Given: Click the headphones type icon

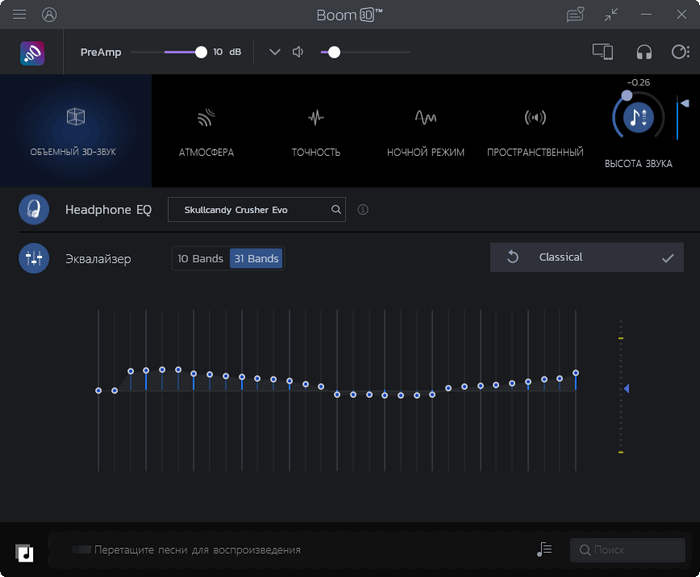Looking at the screenshot, I should click(x=644, y=52).
